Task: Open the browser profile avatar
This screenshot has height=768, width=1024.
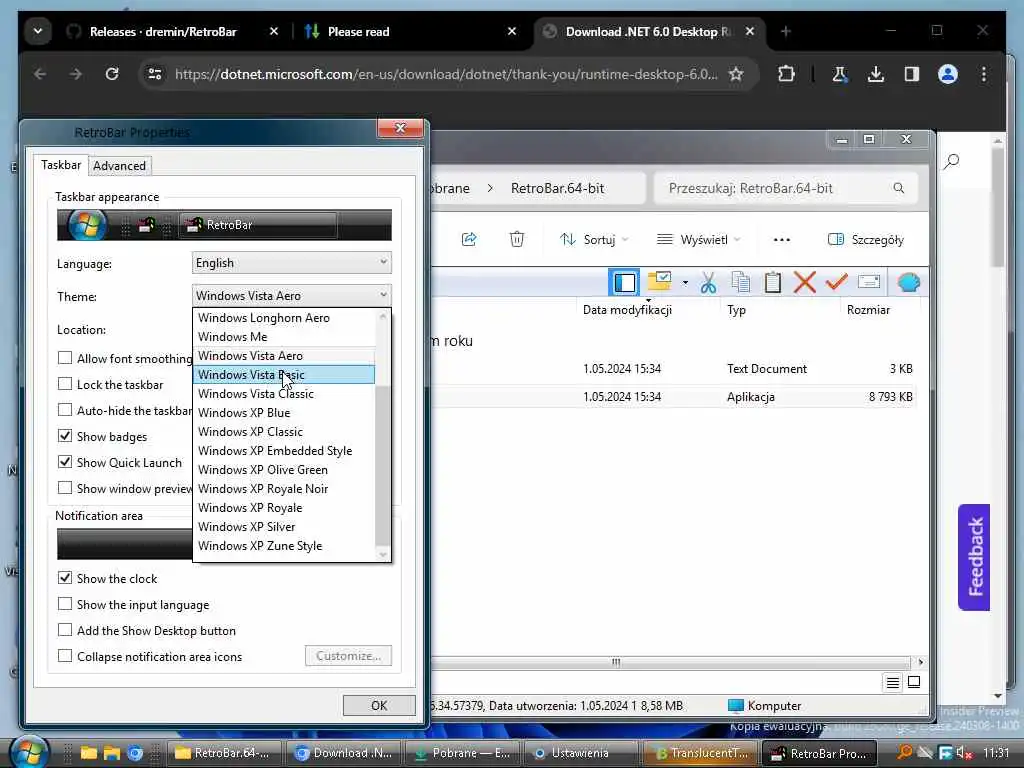Action: (x=948, y=74)
